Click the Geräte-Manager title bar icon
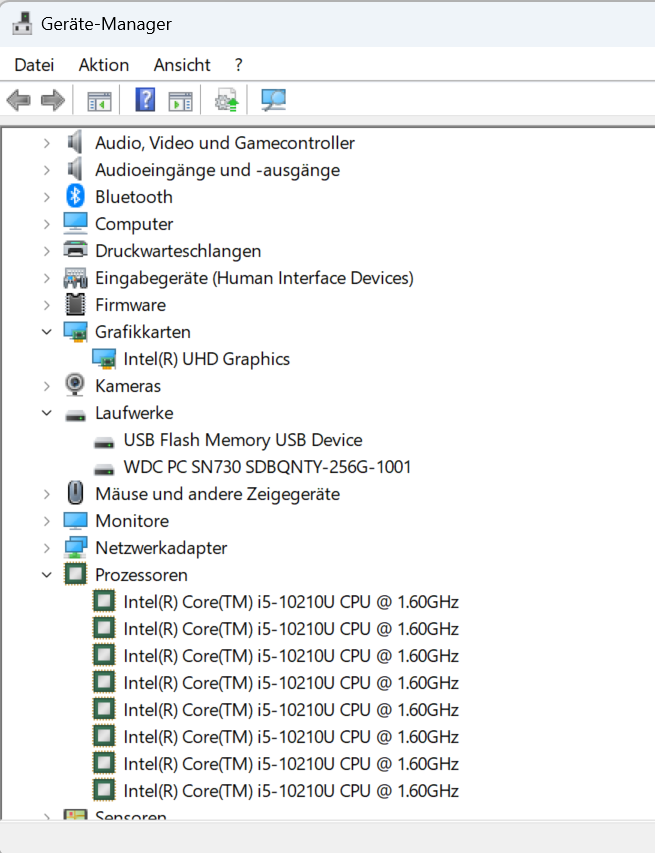Screen dimensions: 655x853 tap(22, 23)
